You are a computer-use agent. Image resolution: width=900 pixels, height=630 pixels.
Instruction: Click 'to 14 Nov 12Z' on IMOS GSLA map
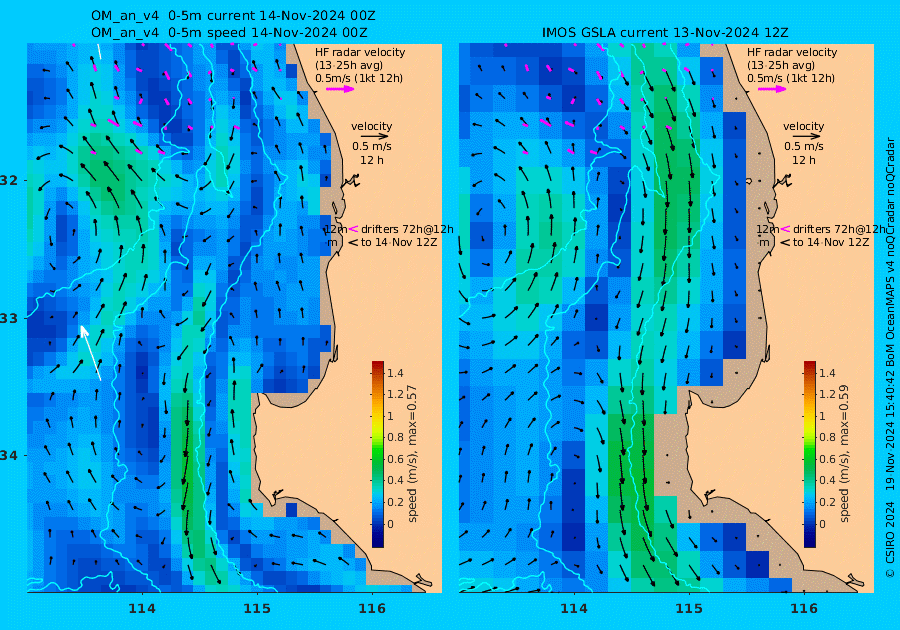(831, 243)
